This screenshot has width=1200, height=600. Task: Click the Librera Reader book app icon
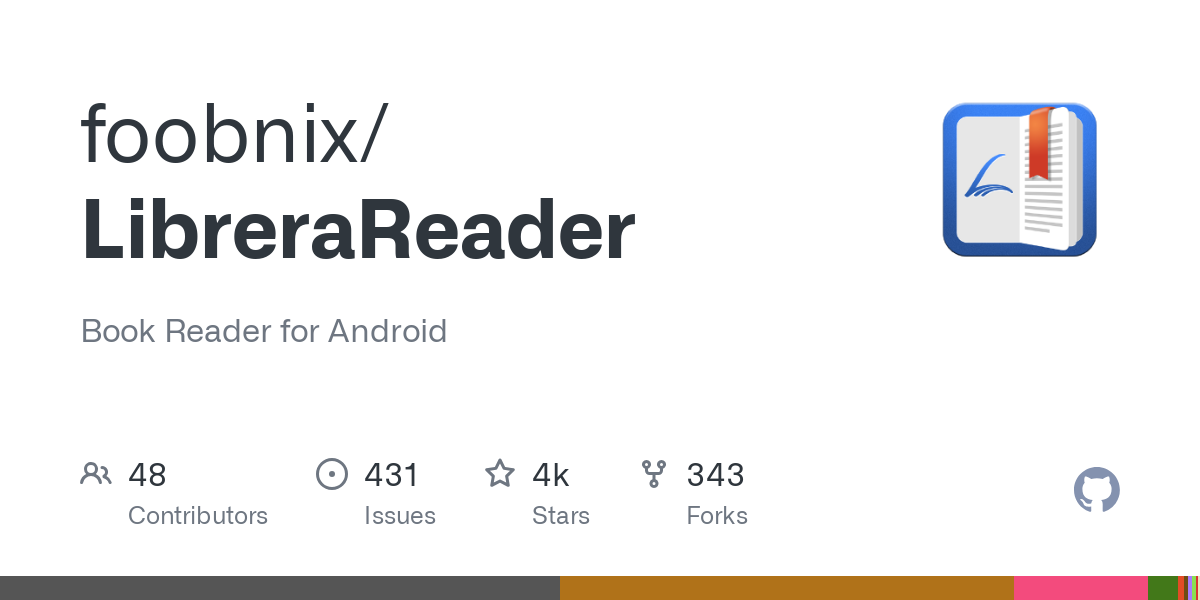1019,180
